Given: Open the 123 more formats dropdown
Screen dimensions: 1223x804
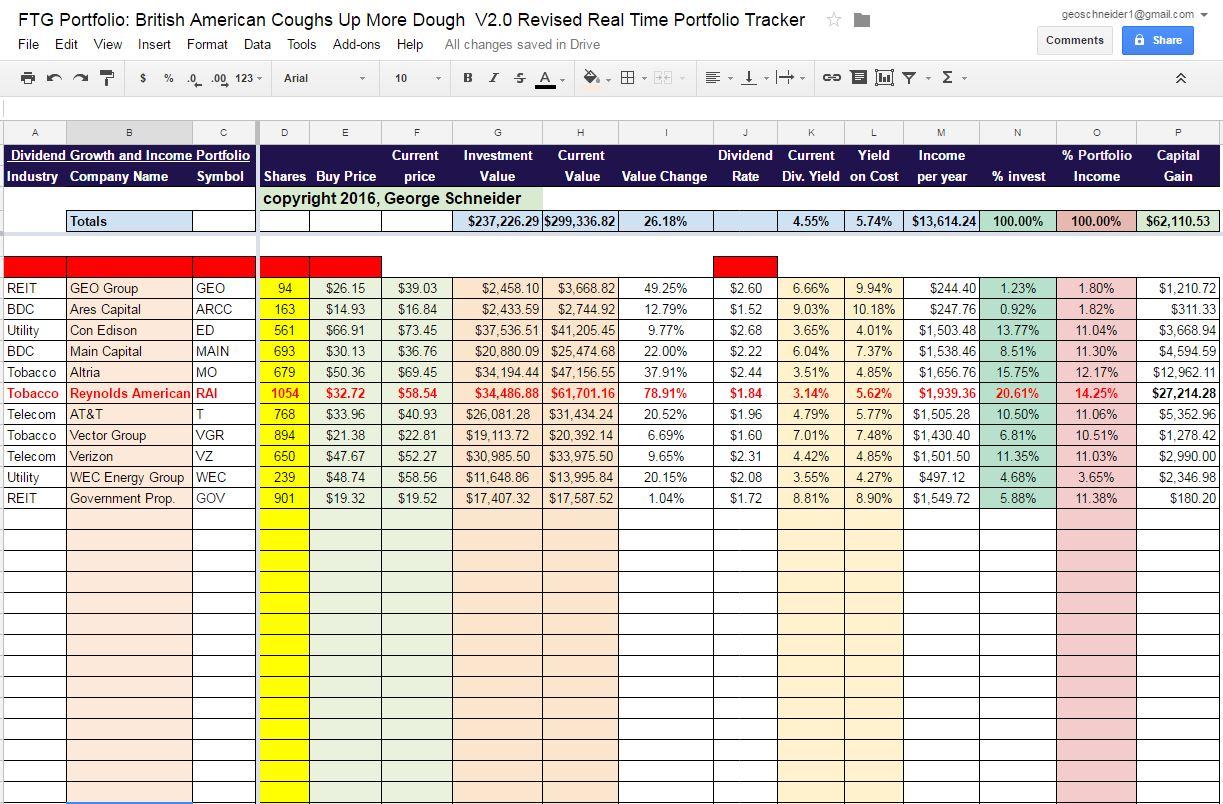Looking at the screenshot, I should [249, 78].
